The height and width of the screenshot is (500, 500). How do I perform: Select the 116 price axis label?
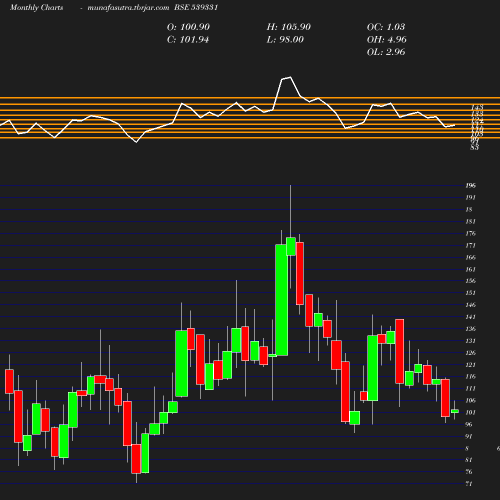[x=471, y=377]
